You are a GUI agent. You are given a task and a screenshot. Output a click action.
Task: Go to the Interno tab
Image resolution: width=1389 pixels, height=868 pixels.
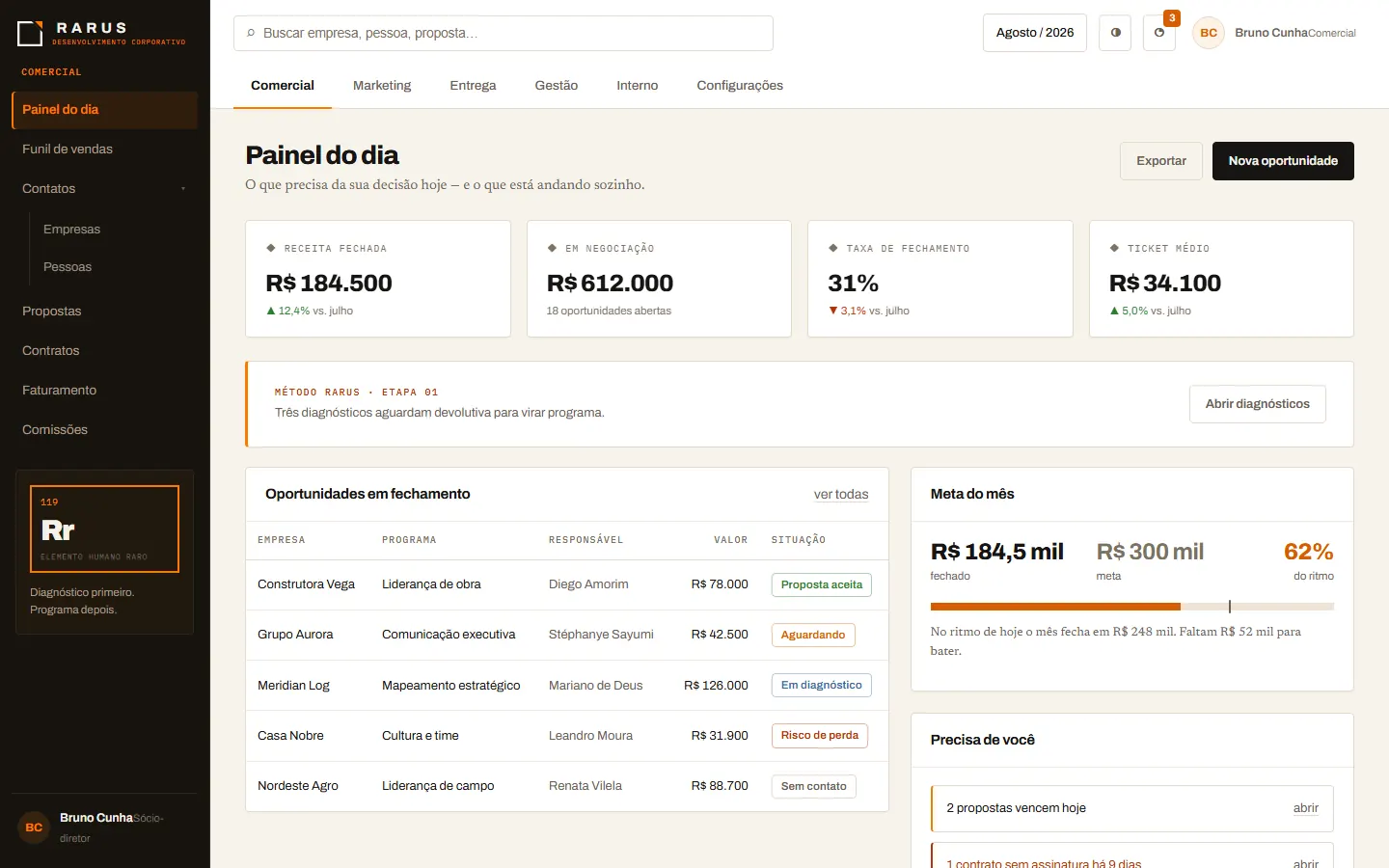tap(638, 86)
